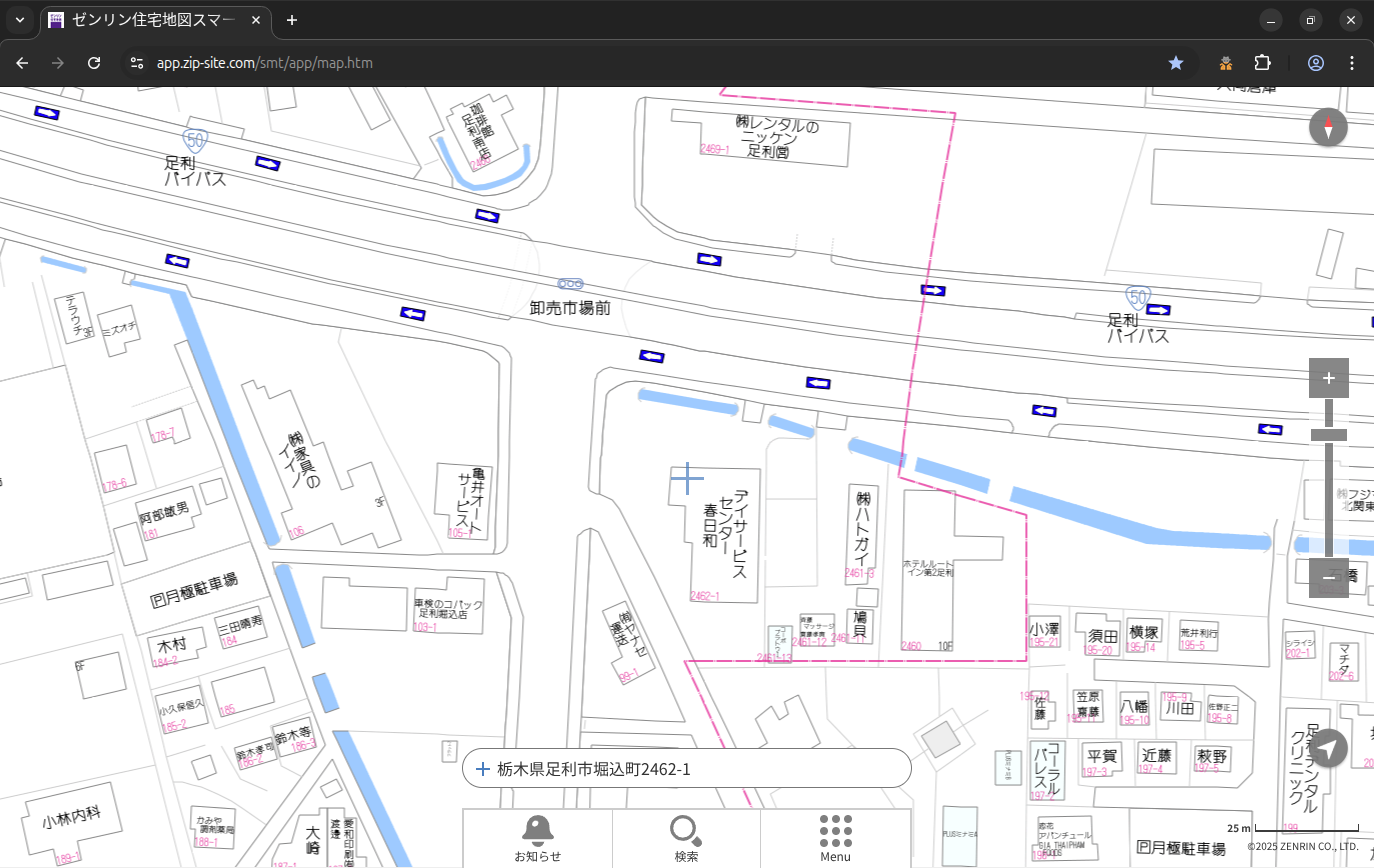Image resolution: width=1374 pixels, height=868 pixels.
Task: Open Chrome three-dot menu
Action: (1352, 63)
